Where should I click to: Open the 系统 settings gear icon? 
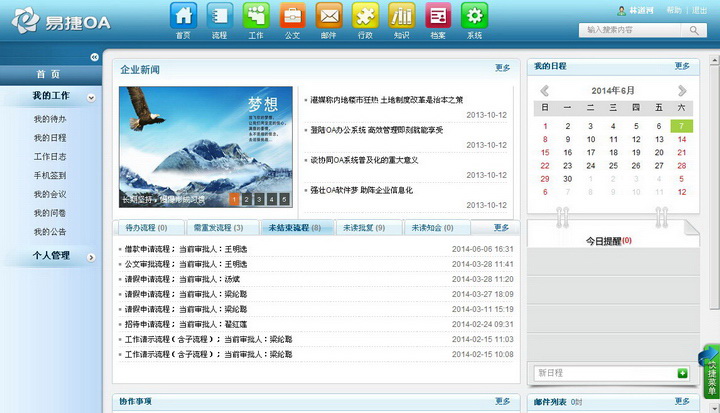(474, 16)
